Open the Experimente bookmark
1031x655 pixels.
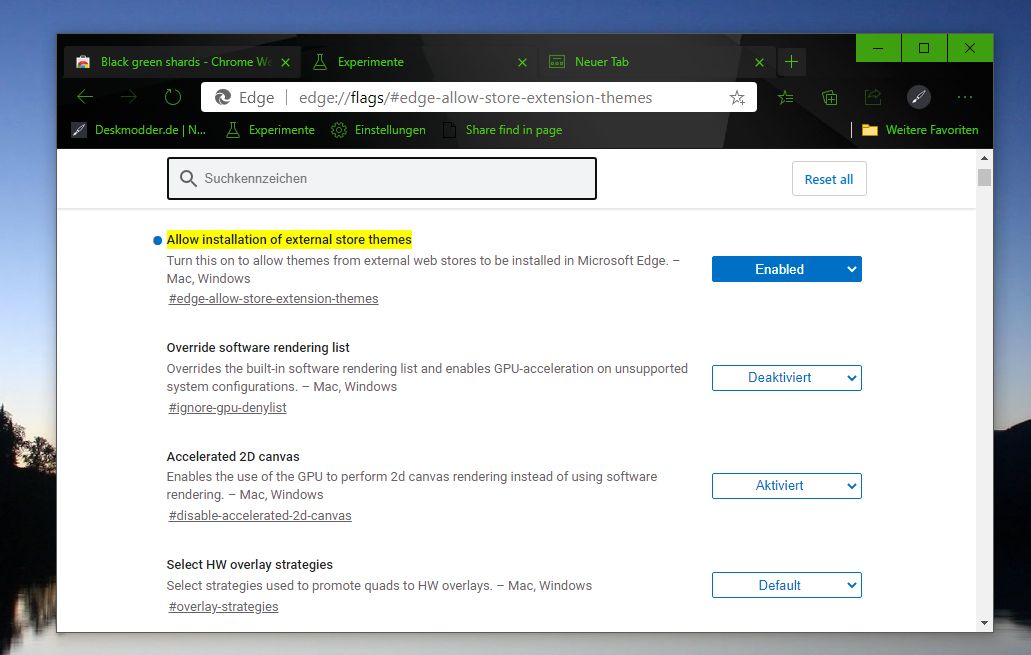(270, 130)
